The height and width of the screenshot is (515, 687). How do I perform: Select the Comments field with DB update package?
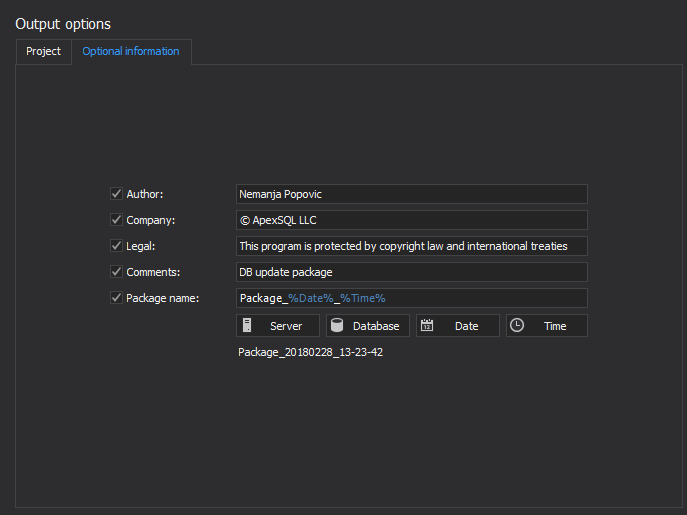411,272
